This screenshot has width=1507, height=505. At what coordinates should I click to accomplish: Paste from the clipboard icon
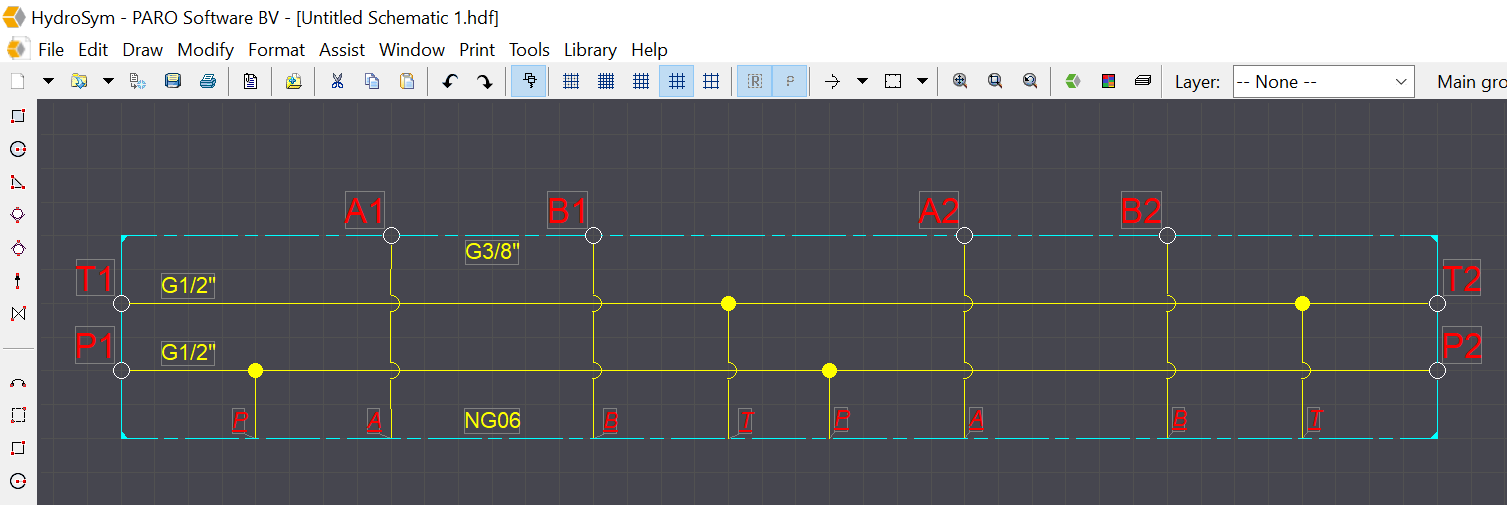407,82
